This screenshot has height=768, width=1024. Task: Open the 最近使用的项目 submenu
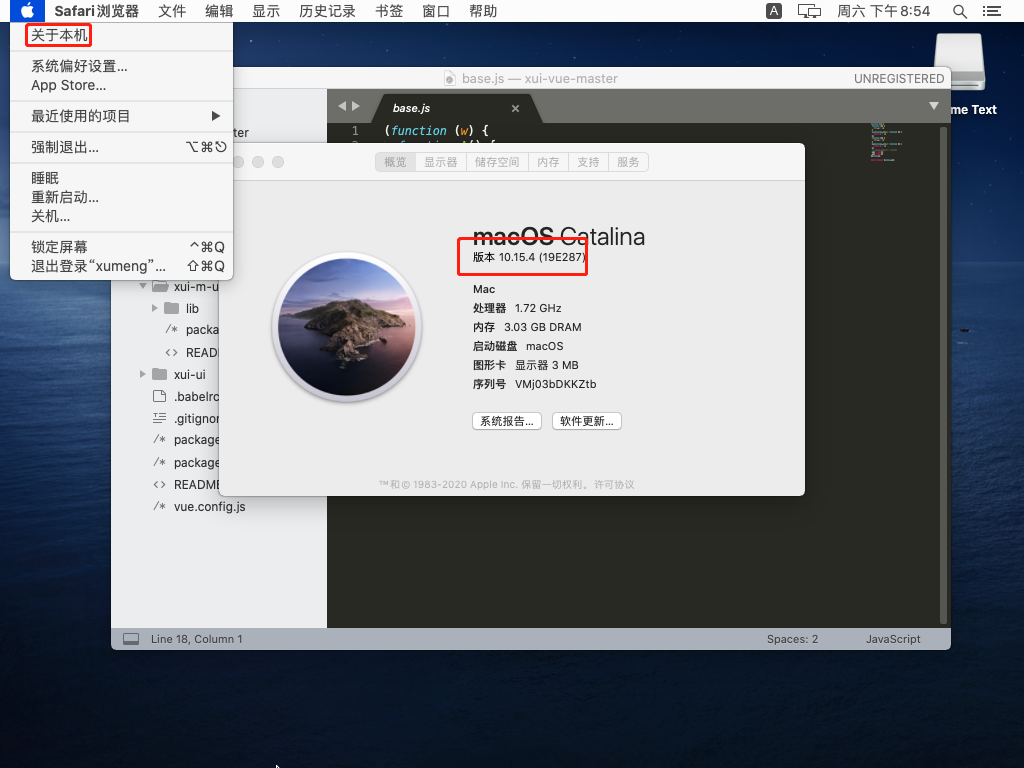[x=121, y=116]
